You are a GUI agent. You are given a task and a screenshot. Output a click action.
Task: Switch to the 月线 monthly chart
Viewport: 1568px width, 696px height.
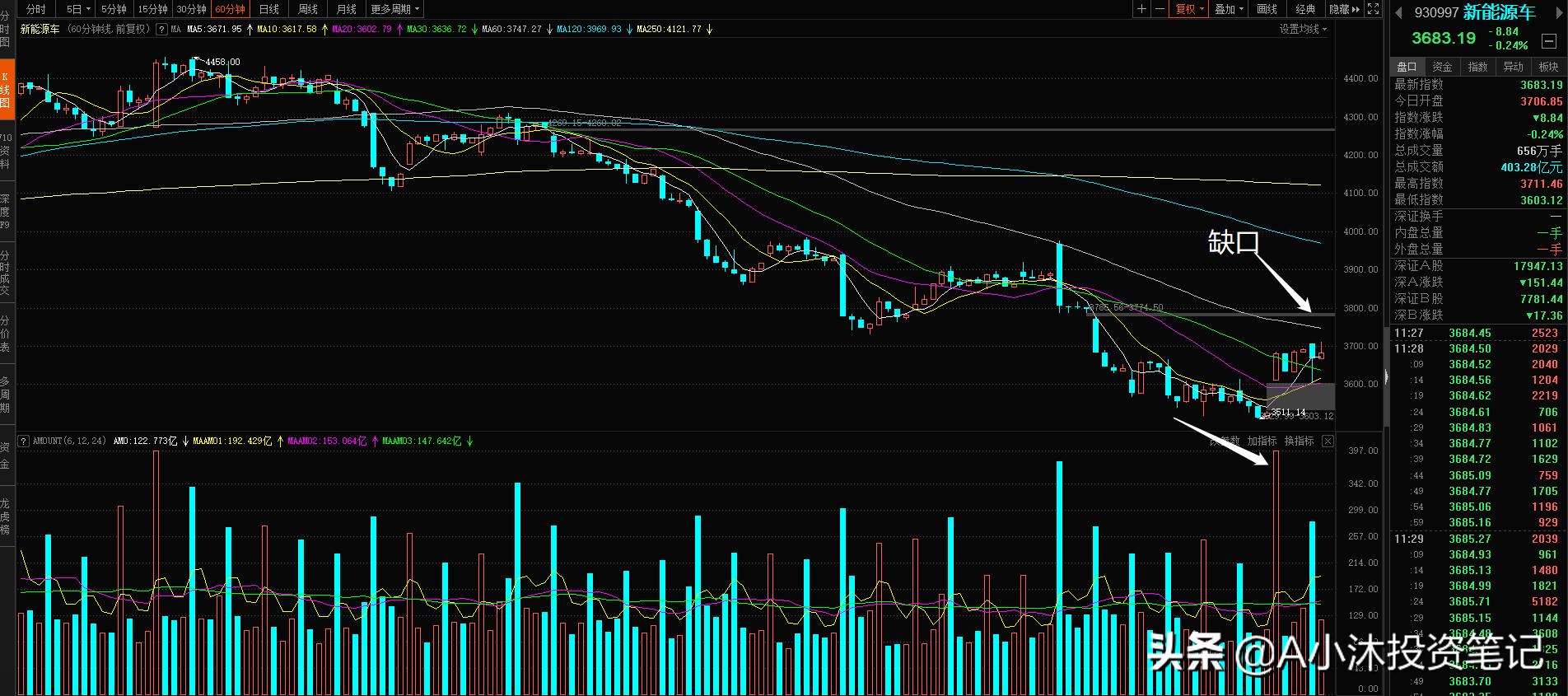tap(347, 9)
